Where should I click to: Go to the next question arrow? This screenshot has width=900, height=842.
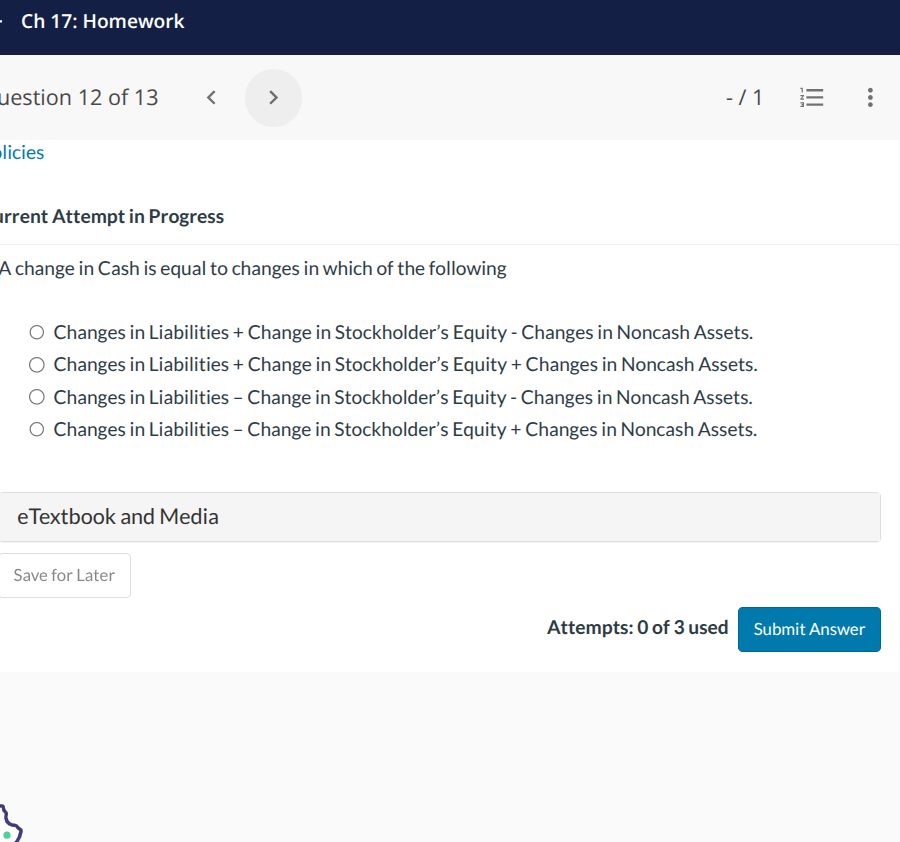click(273, 98)
